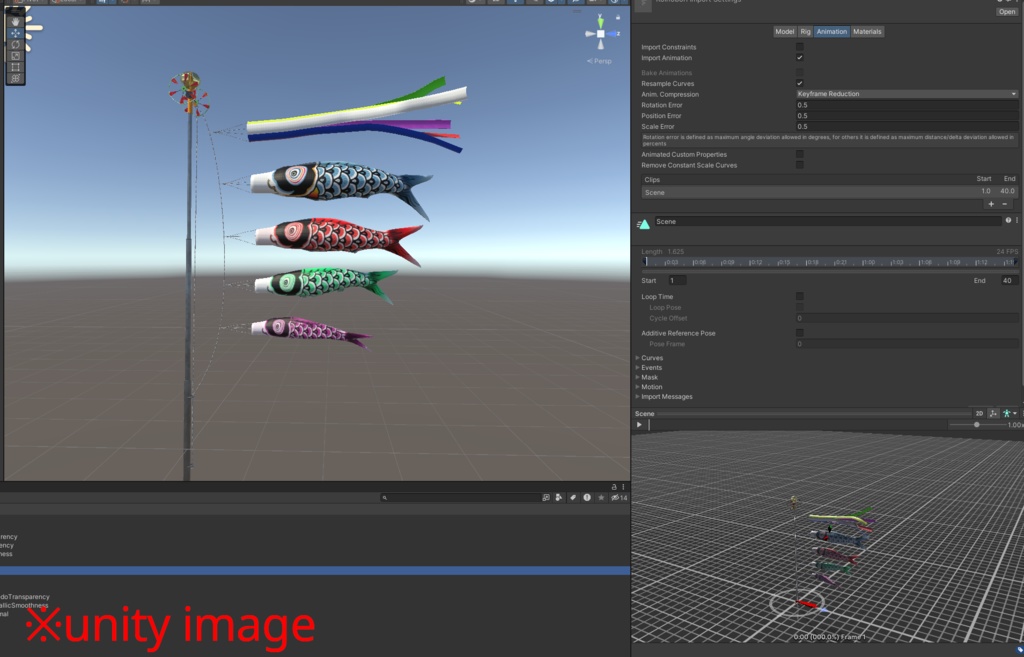Open the preview avatar dropdown
The height and width of the screenshot is (657, 1024).
(x=1010, y=413)
